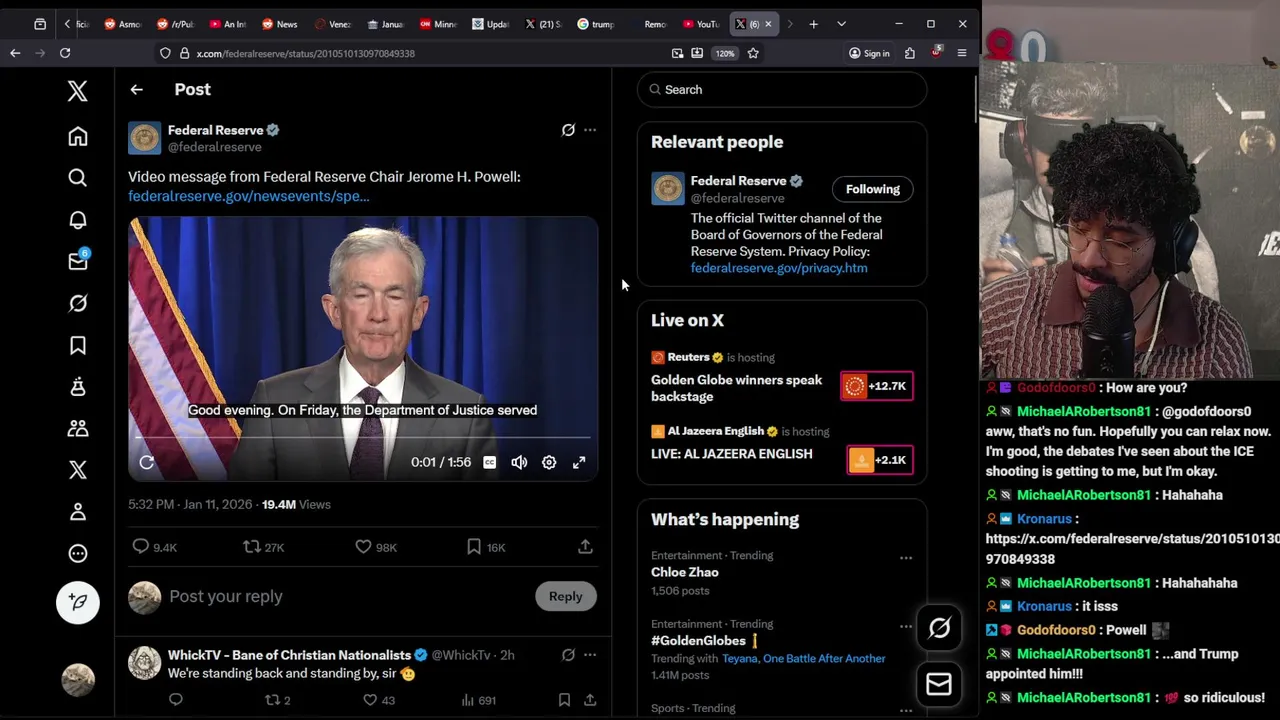Click browser Sign in button
Viewport: 1280px width, 720px height.
870,53
